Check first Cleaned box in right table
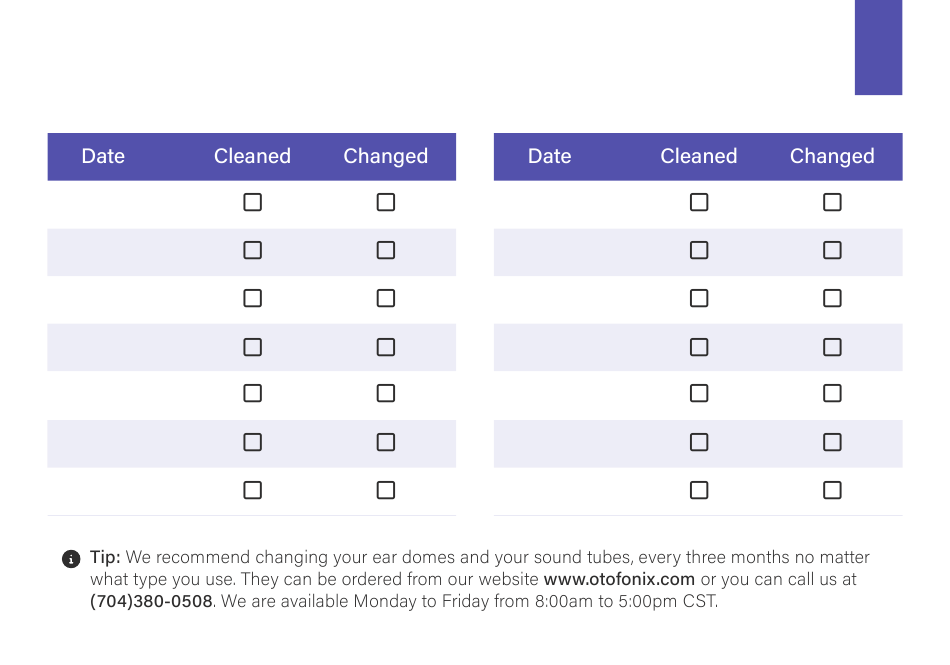950x665 pixels. [x=699, y=202]
